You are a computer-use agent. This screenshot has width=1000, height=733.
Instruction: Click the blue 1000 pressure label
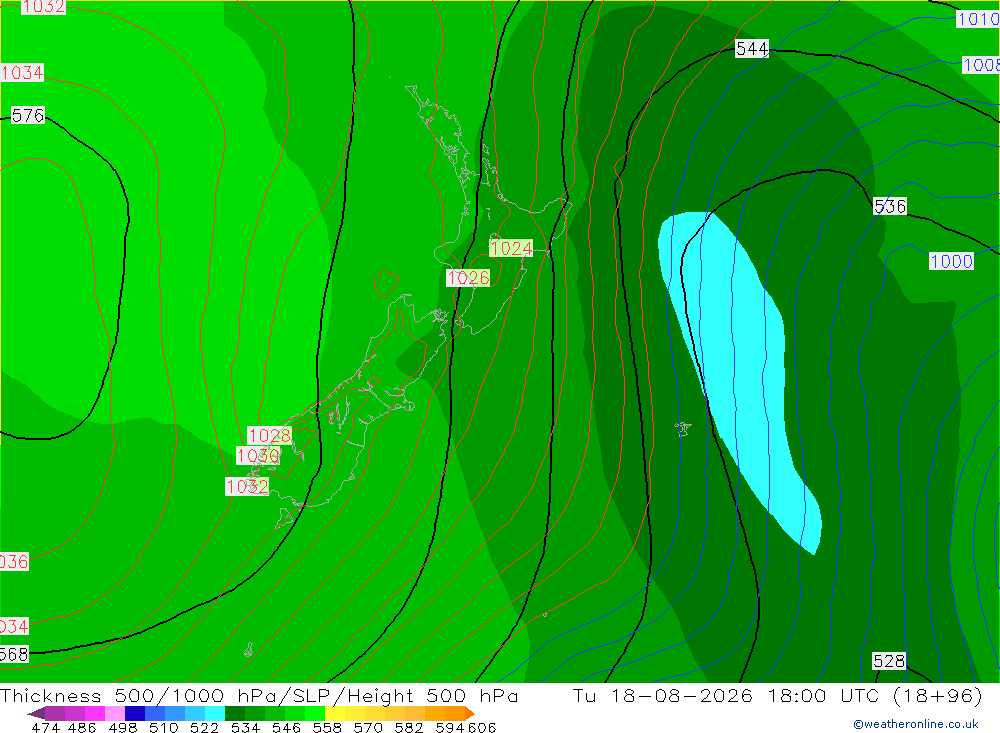coord(951,262)
